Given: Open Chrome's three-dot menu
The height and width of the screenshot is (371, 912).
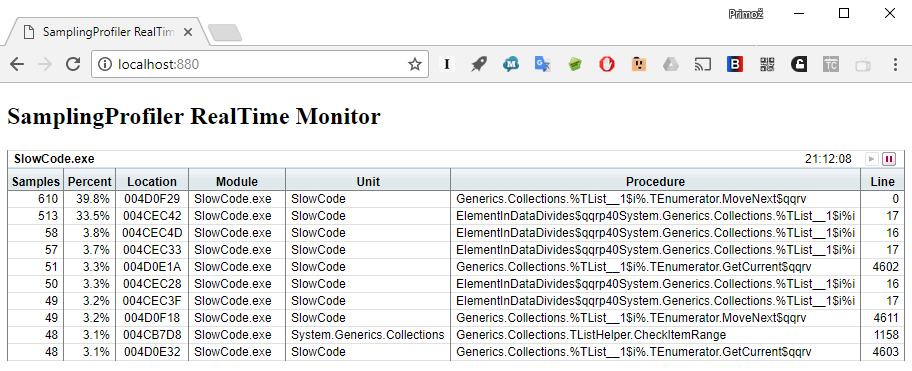Looking at the screenshot, I should tap(895, 64).
